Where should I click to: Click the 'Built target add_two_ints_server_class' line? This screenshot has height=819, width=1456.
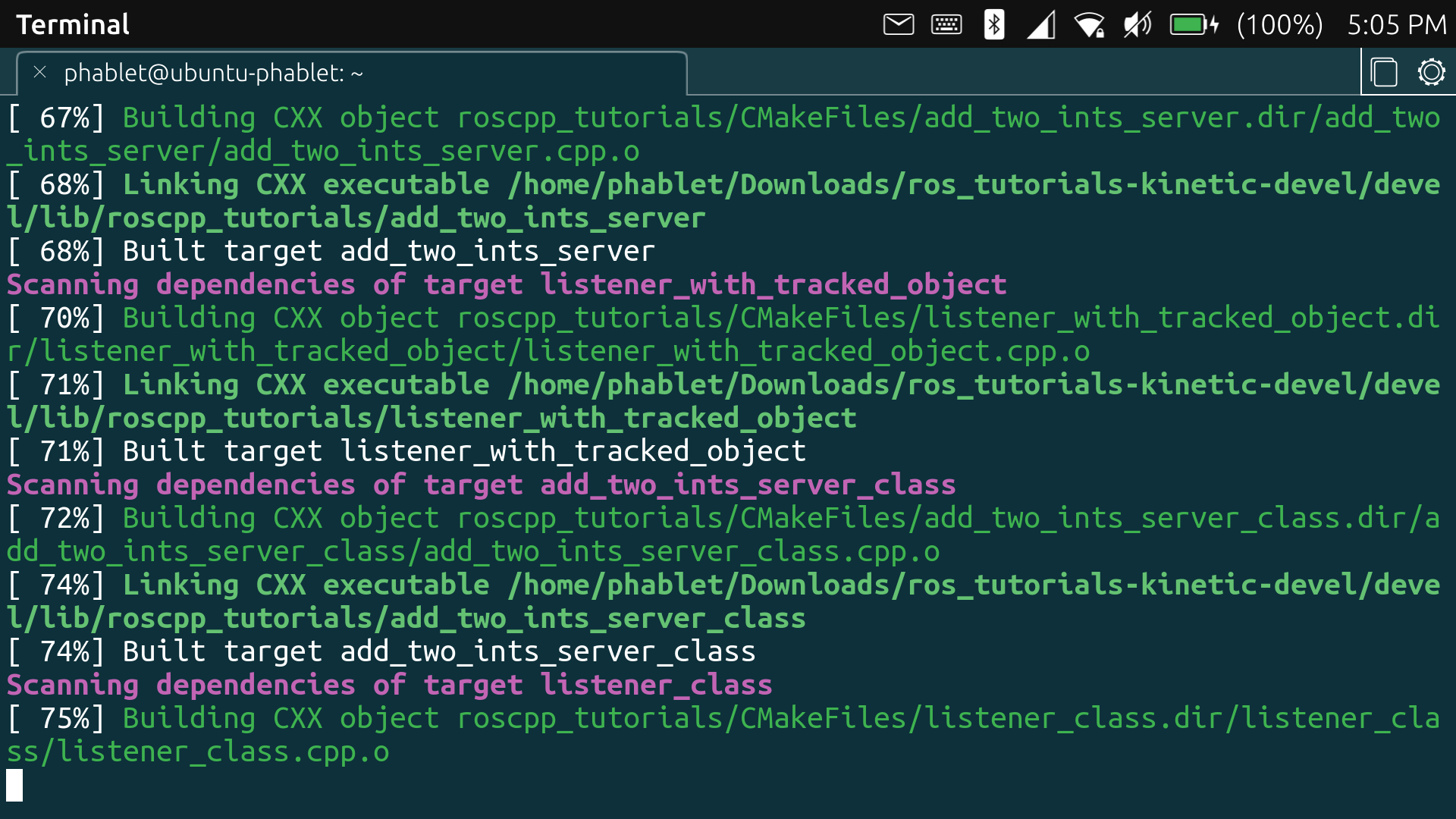pos(381,651)
